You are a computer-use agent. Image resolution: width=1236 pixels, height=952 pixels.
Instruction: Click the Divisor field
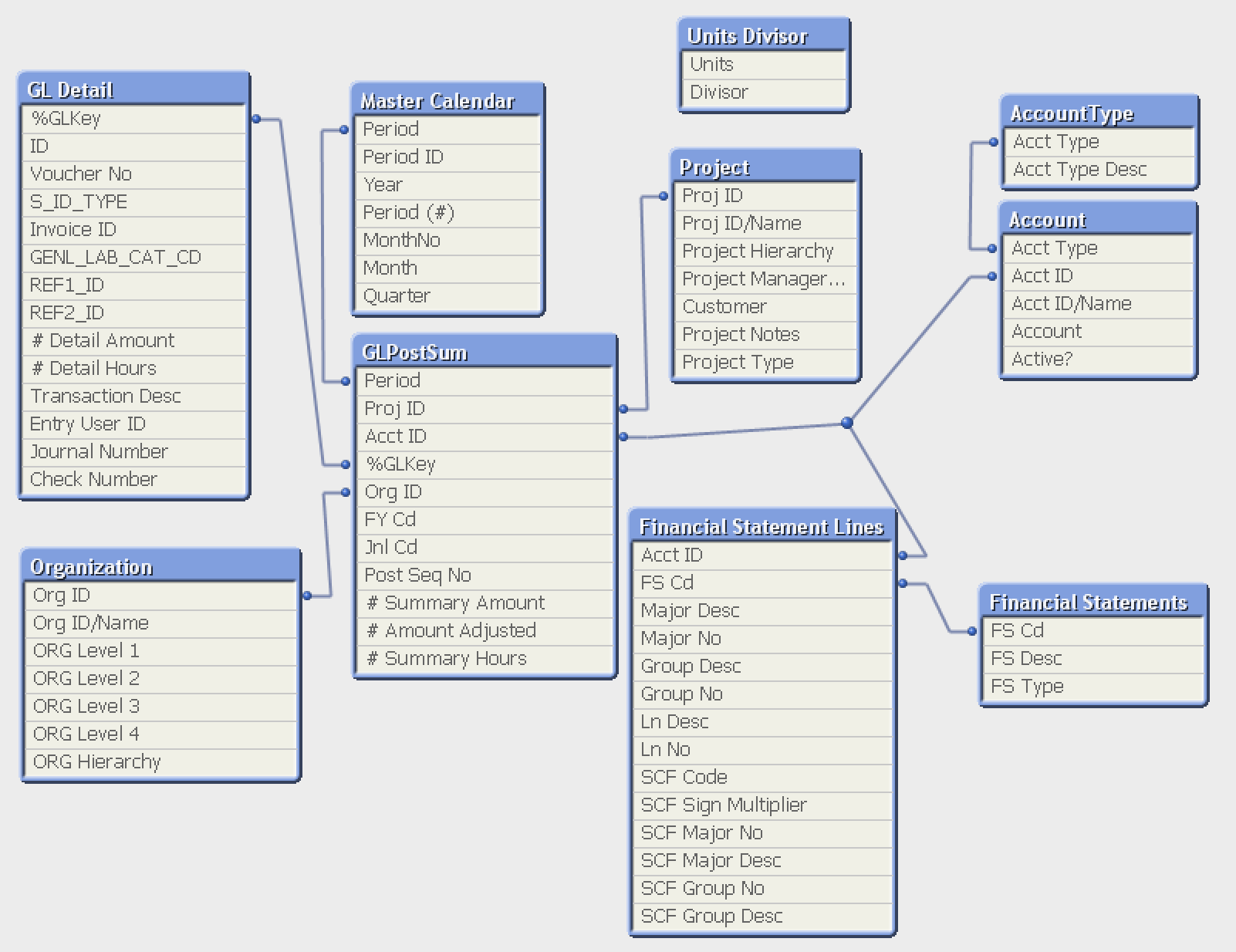(764, 93)
